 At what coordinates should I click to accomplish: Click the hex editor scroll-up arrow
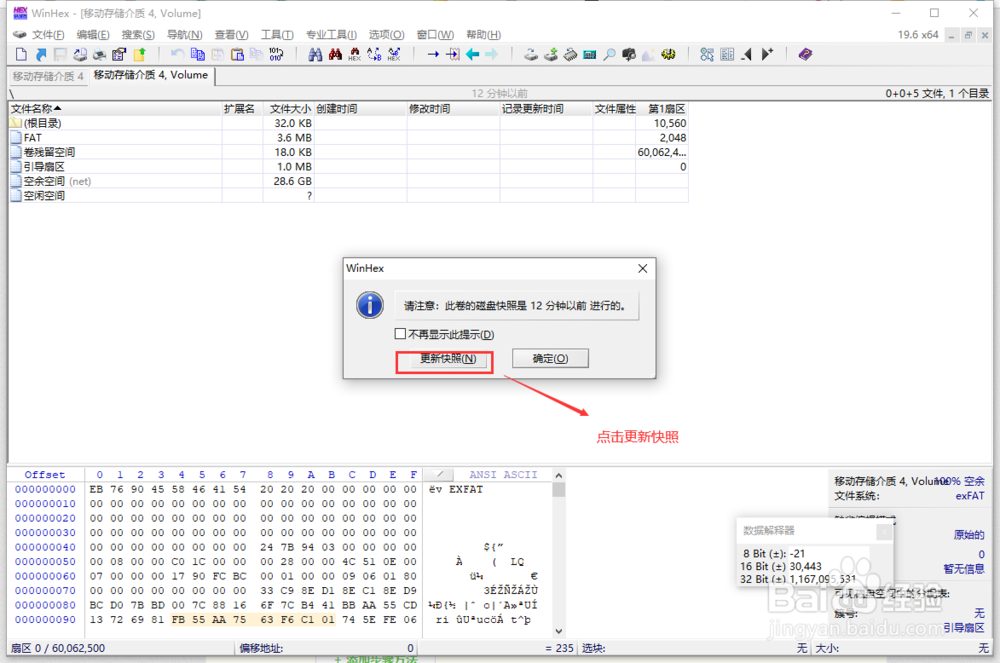[x=559, y=476]
